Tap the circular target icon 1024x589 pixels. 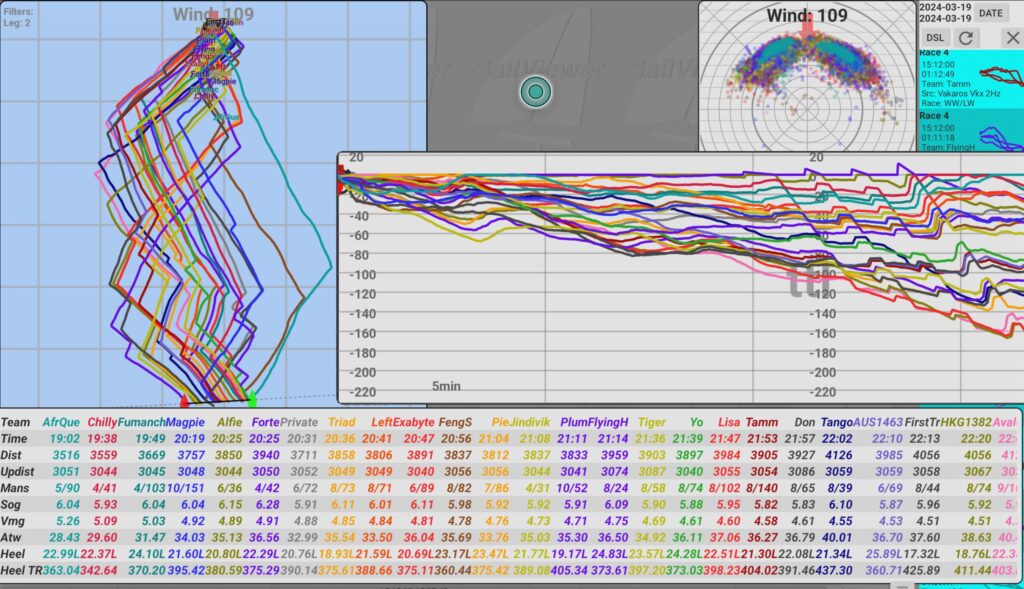[536, 91]
